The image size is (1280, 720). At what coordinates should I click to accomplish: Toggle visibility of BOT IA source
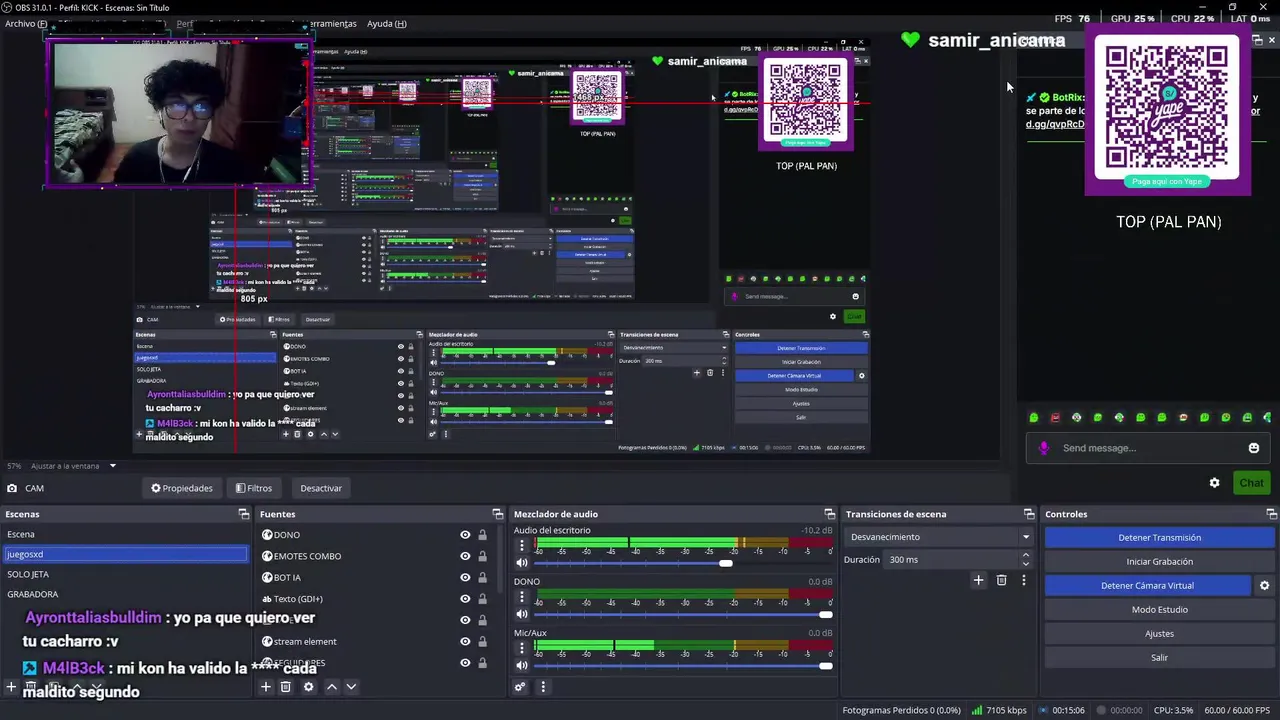[465, 577]
